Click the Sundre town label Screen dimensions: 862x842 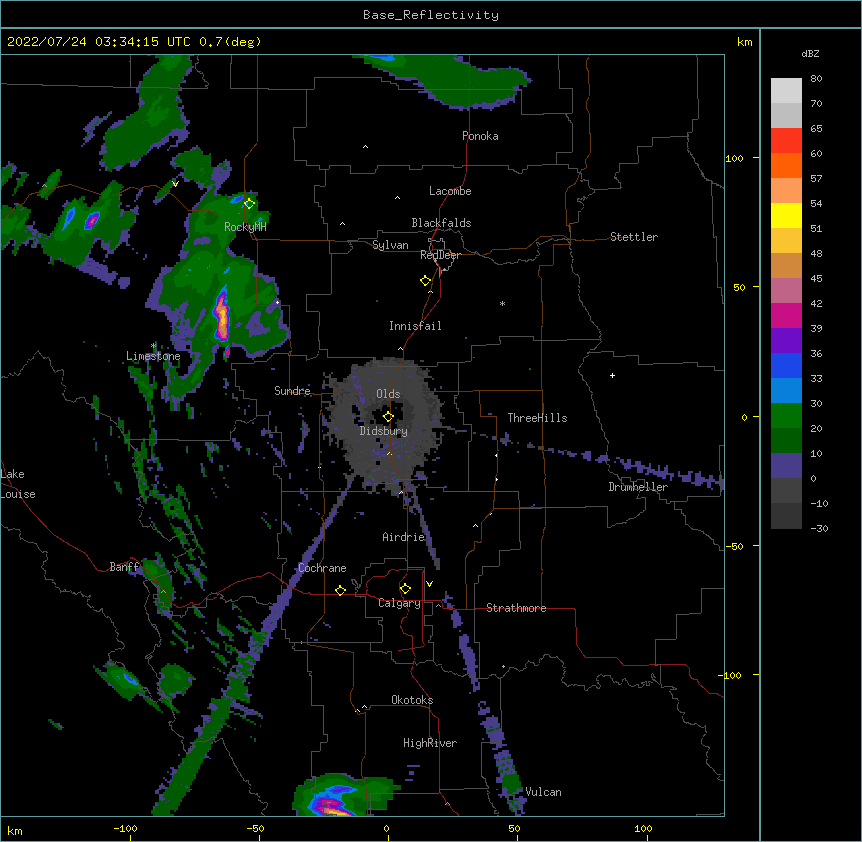tap(292, 391)
